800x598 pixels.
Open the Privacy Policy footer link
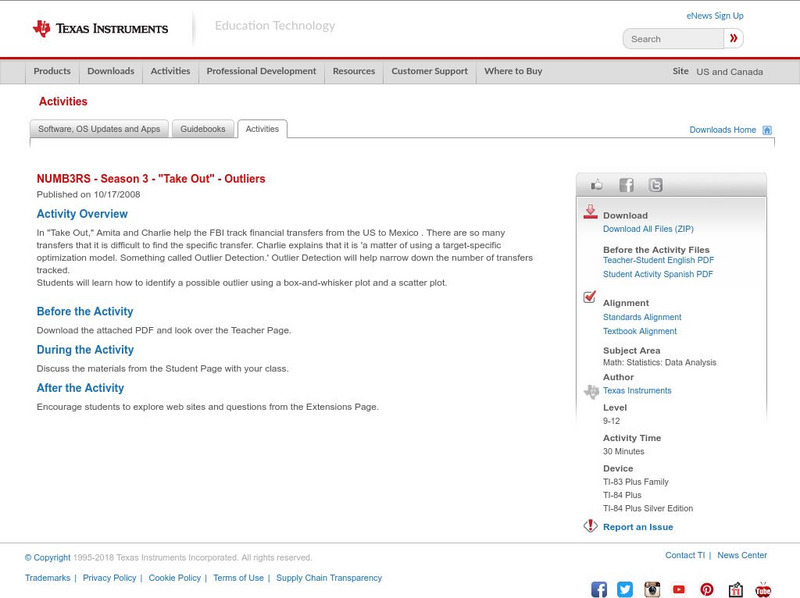[x=109, y=578]
